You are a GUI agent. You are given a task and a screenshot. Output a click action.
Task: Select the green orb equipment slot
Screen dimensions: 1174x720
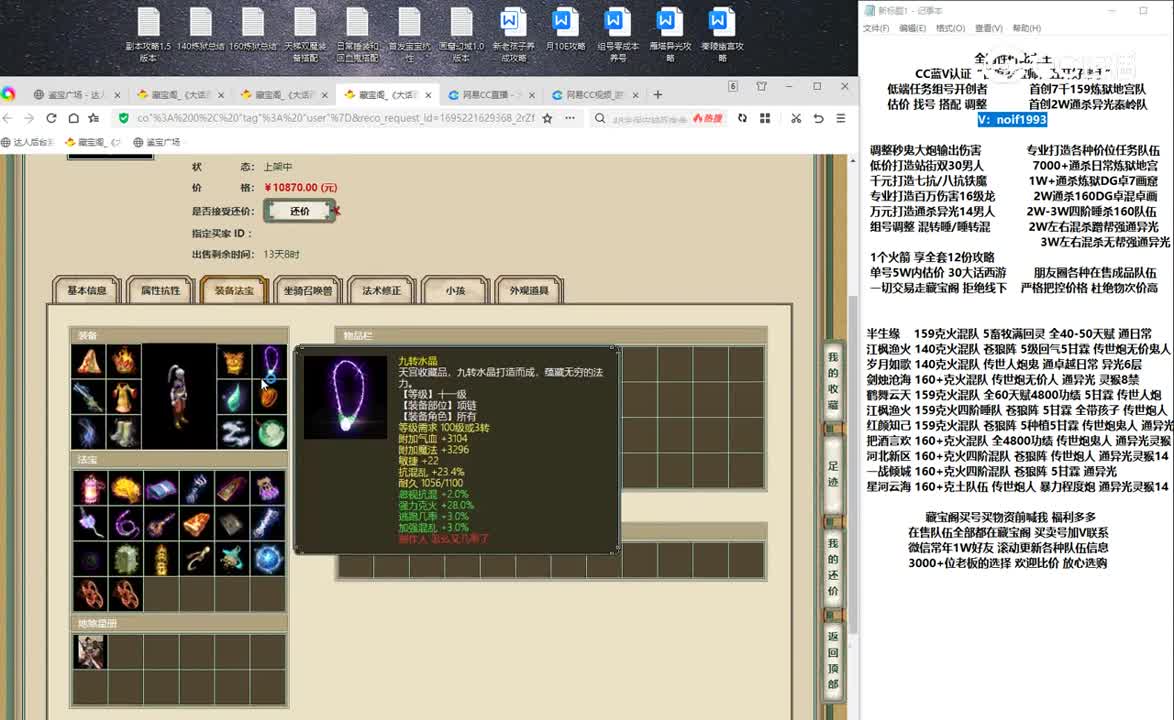click(x=270, y=433)
